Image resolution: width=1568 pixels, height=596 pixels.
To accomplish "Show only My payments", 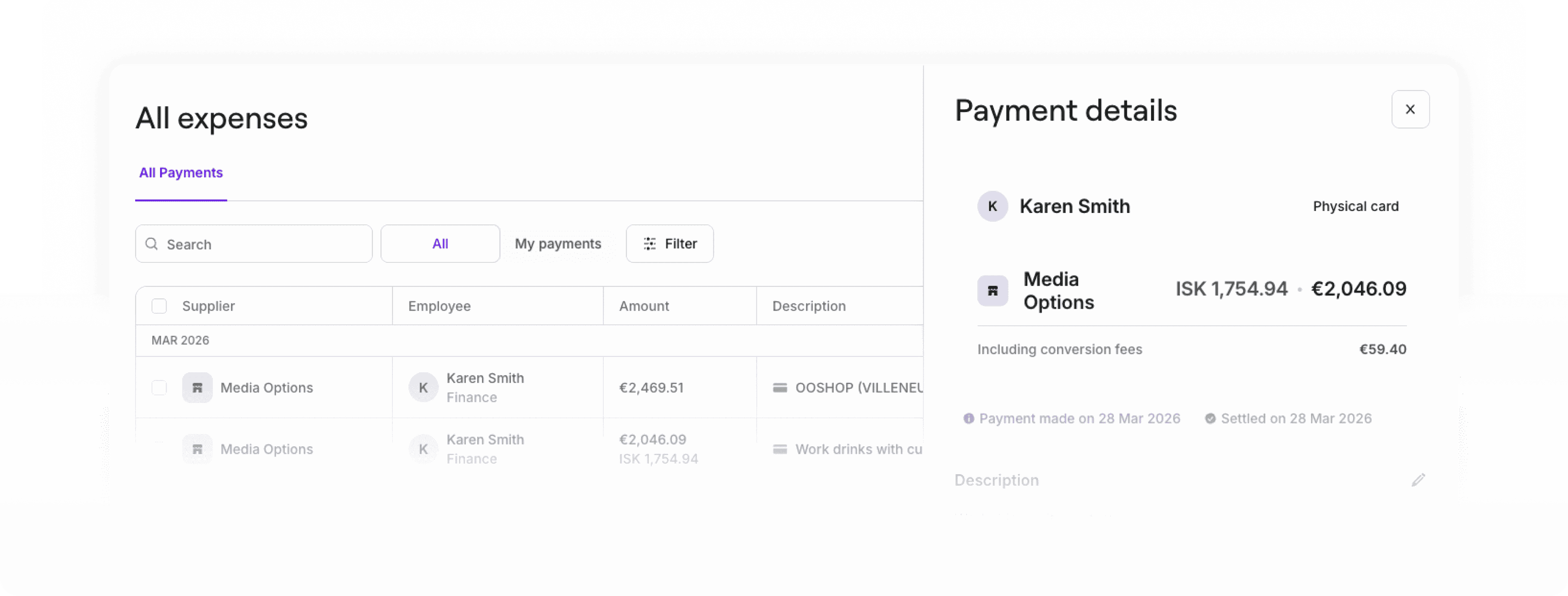I will click(557, 244).
